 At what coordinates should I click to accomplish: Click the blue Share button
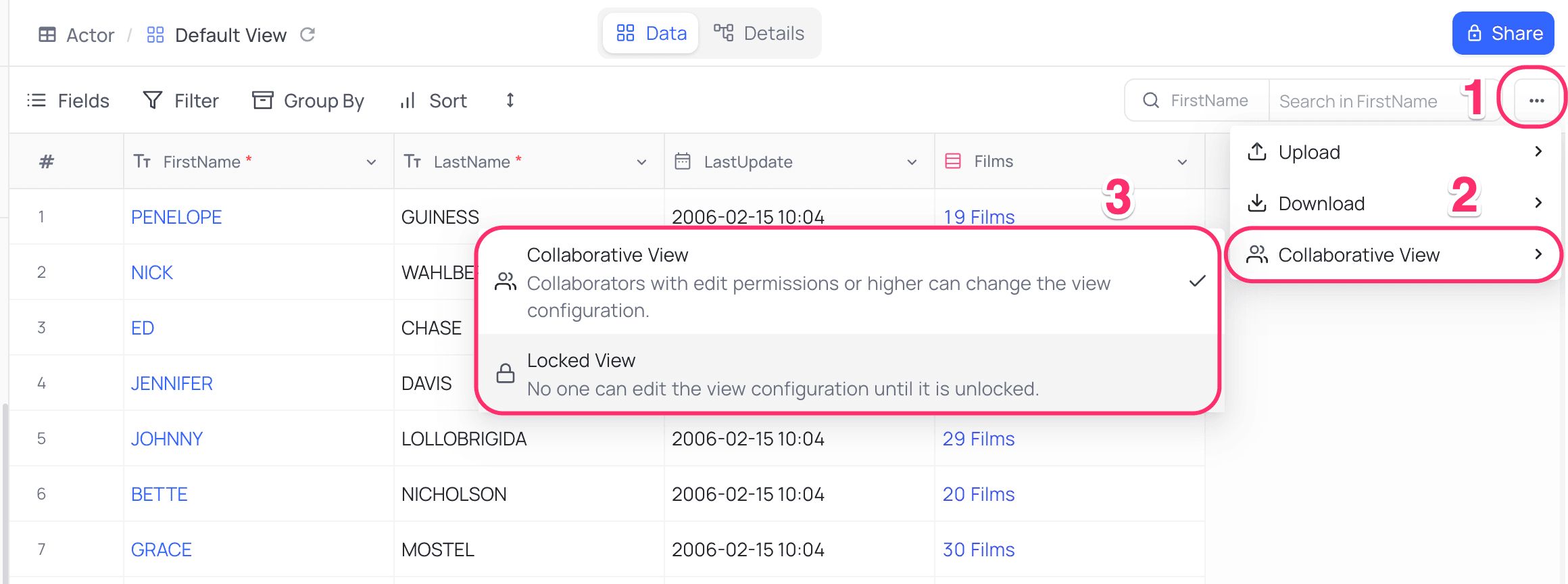coord(1503,33)
